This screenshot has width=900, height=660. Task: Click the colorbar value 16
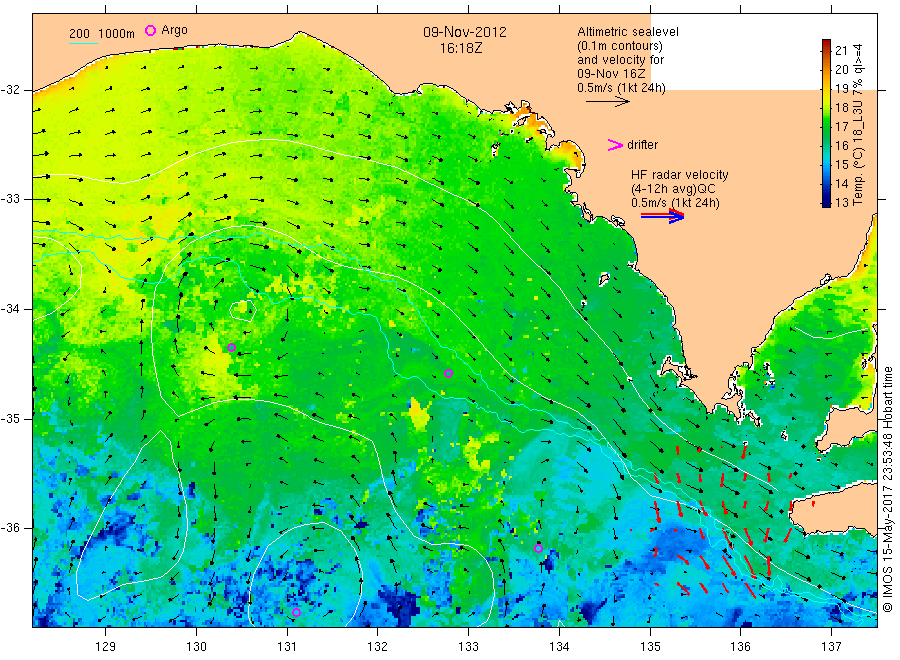click(x=841, y=146)
